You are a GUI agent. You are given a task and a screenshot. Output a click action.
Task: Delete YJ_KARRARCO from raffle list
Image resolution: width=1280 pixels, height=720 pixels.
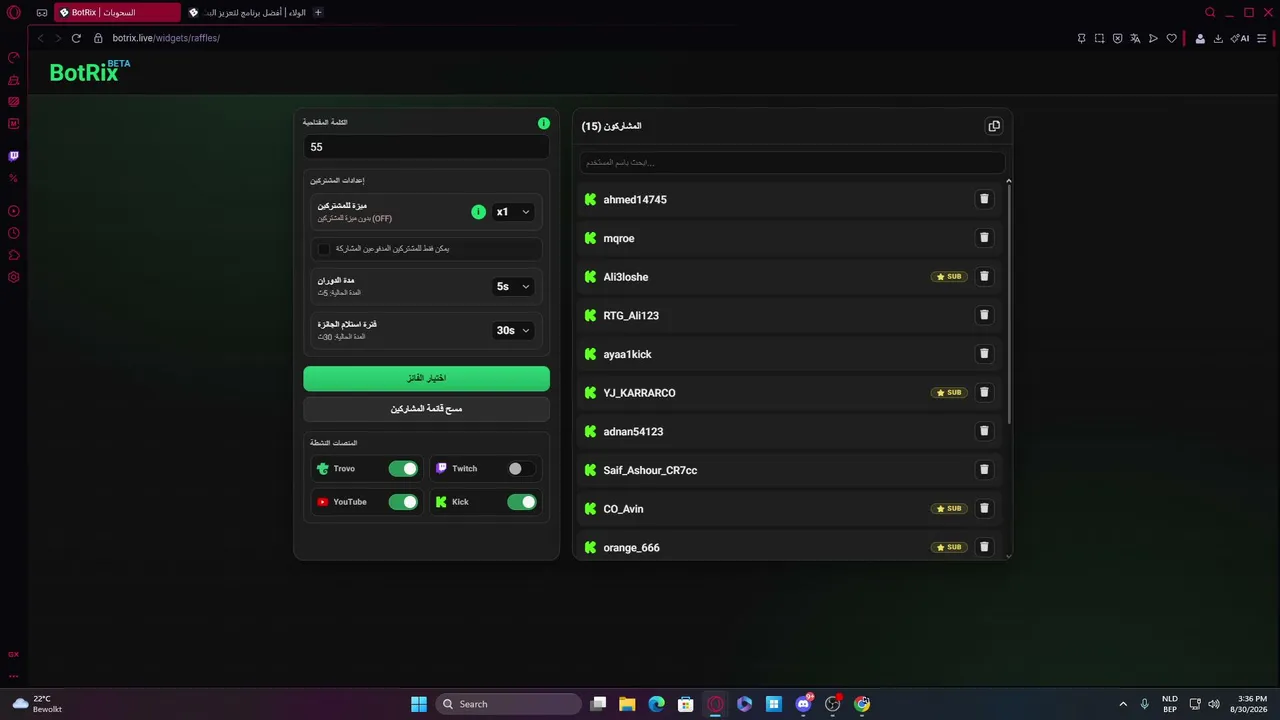coord(984,392)
